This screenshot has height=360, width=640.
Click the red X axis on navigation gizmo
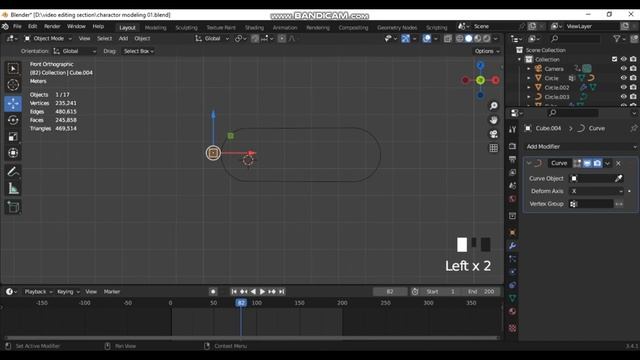pos(496,80)
